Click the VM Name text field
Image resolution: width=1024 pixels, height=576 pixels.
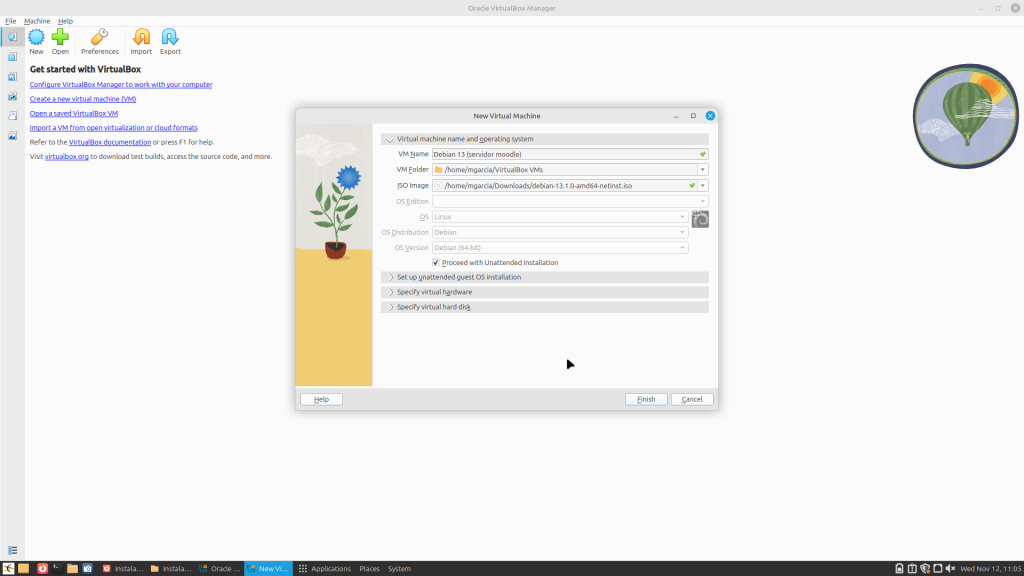click(564, 154)
